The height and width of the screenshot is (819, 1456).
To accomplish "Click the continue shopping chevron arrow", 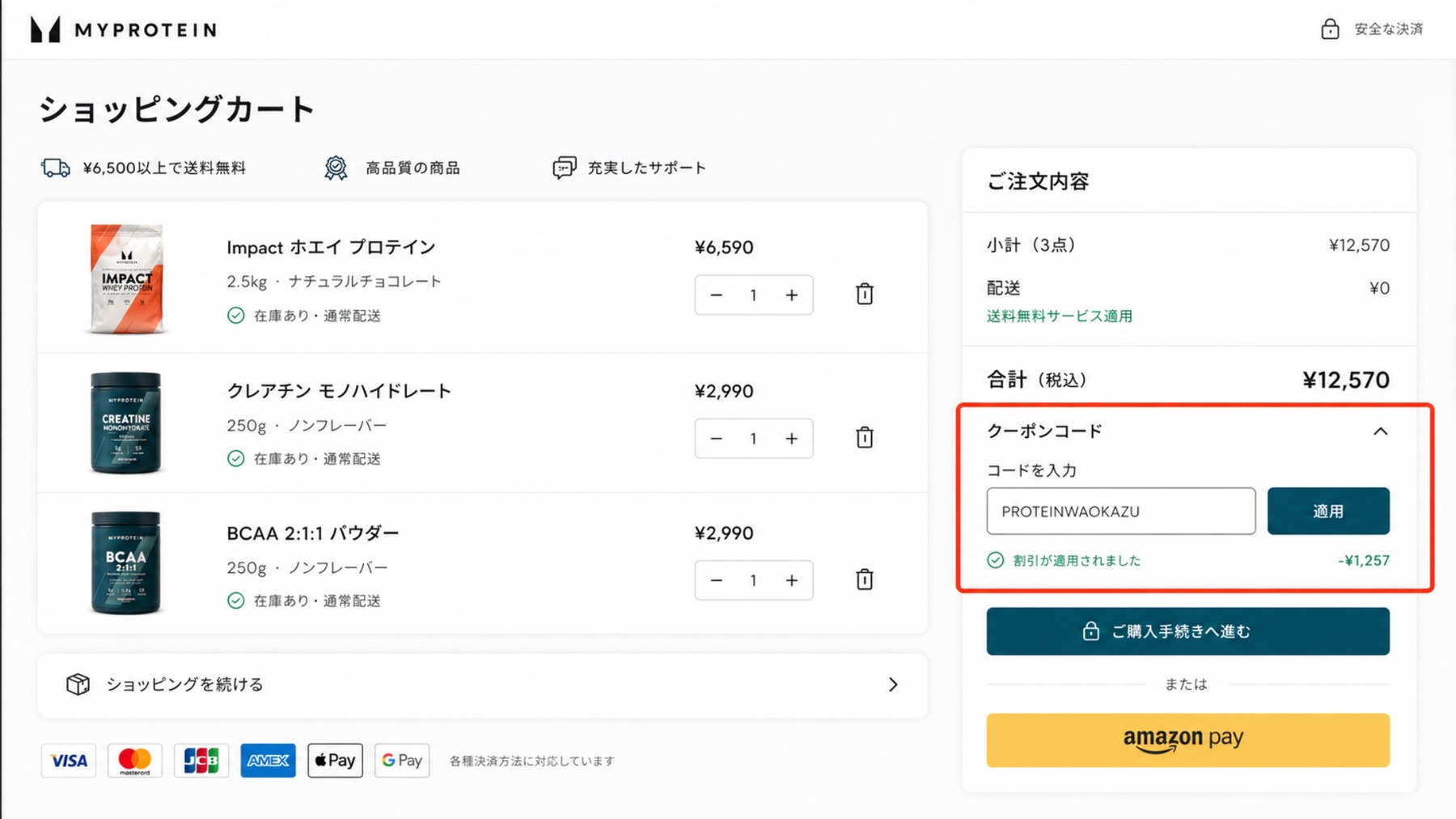I will point(893,685).
